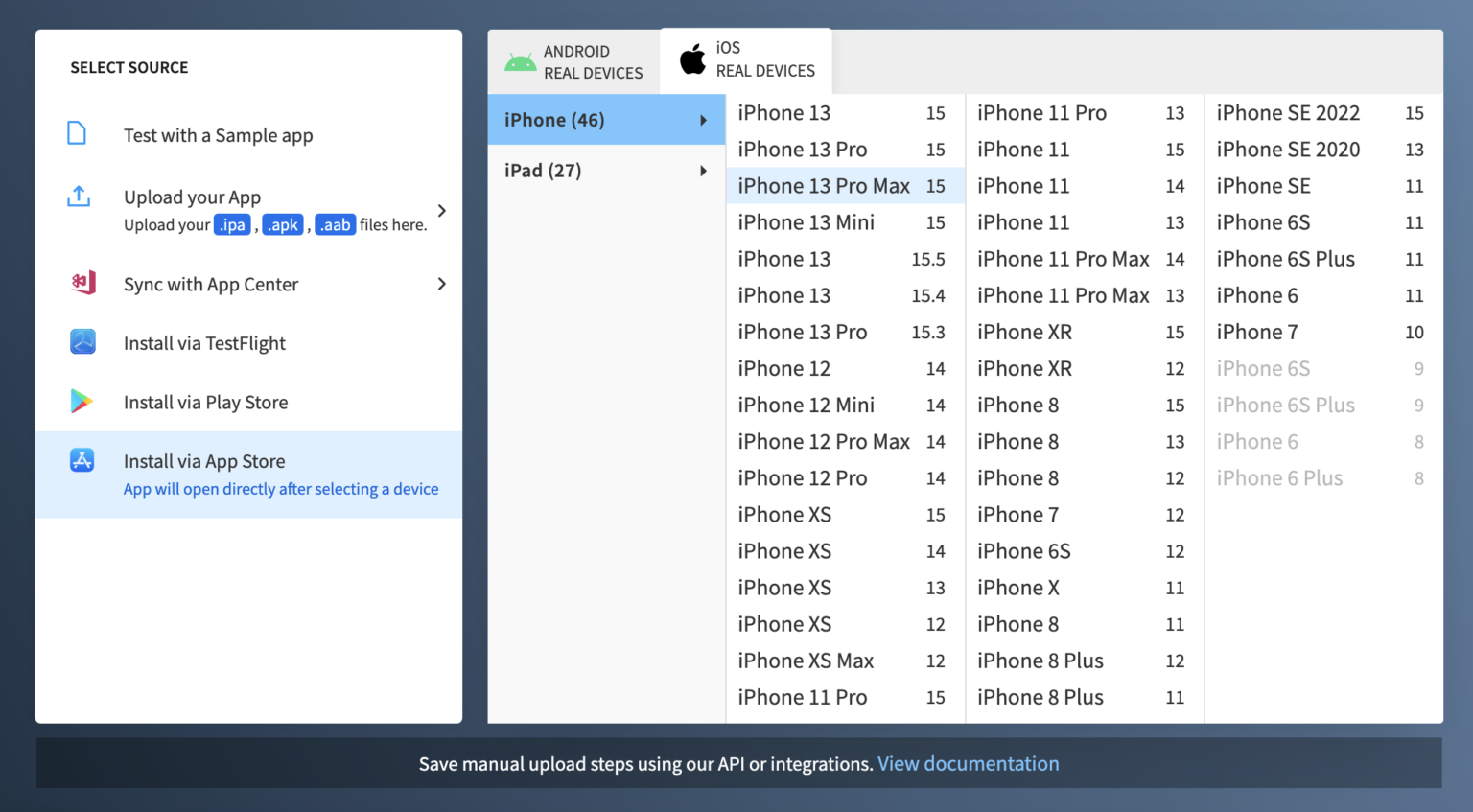
Task: Click the .ipa file badge
Action: coord(232,223)
